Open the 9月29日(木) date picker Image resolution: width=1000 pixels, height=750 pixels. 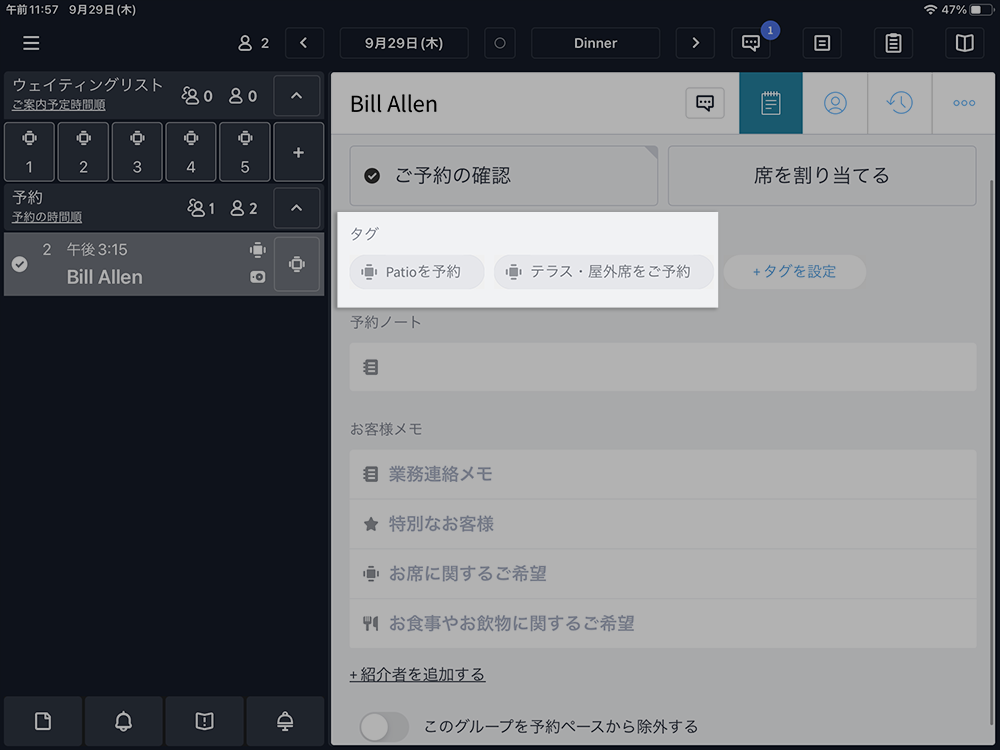click(404, 43)
